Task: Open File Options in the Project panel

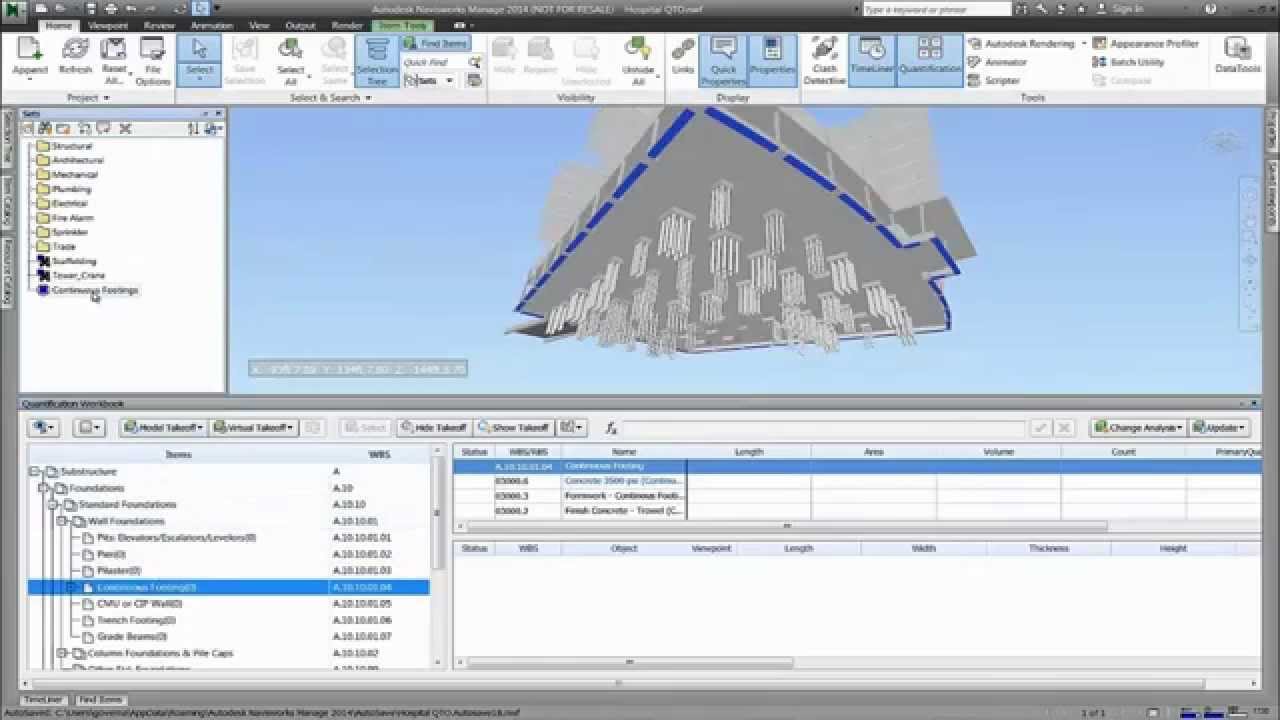Action: [153, 60]
